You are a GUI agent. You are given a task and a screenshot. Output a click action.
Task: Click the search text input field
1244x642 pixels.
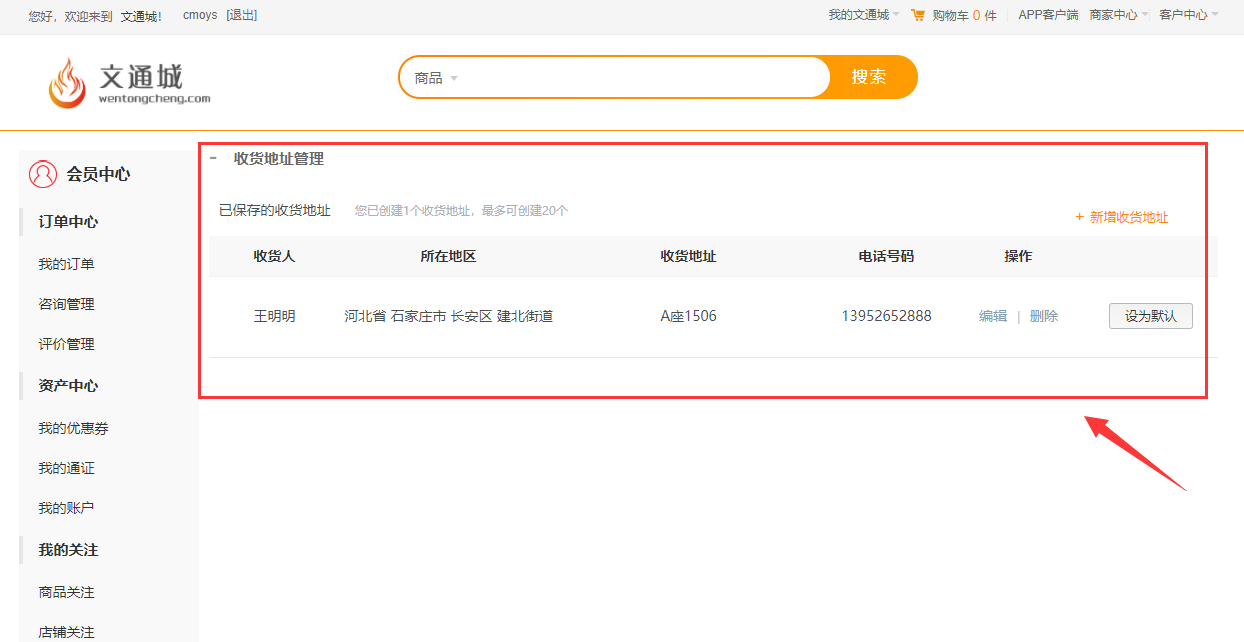click(645, 77)
